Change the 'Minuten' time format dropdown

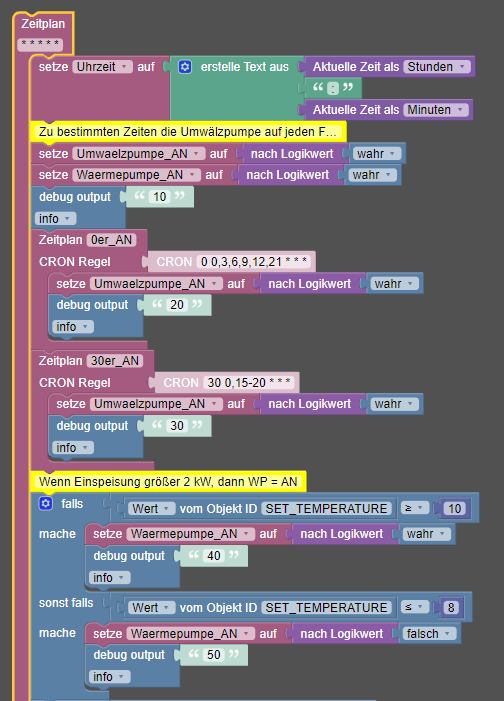click(x=435, y=110)
